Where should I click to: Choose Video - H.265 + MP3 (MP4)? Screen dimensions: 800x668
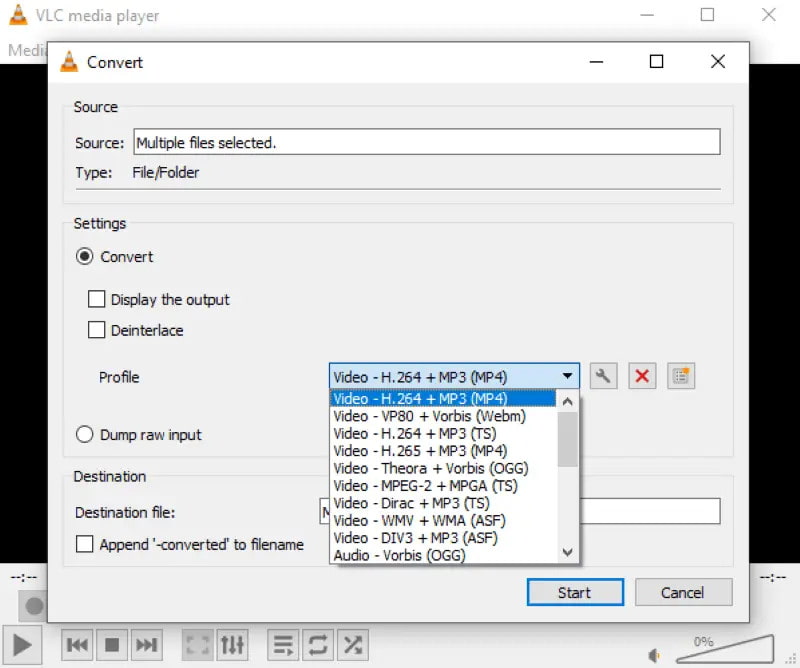click(x=443, y=451)
